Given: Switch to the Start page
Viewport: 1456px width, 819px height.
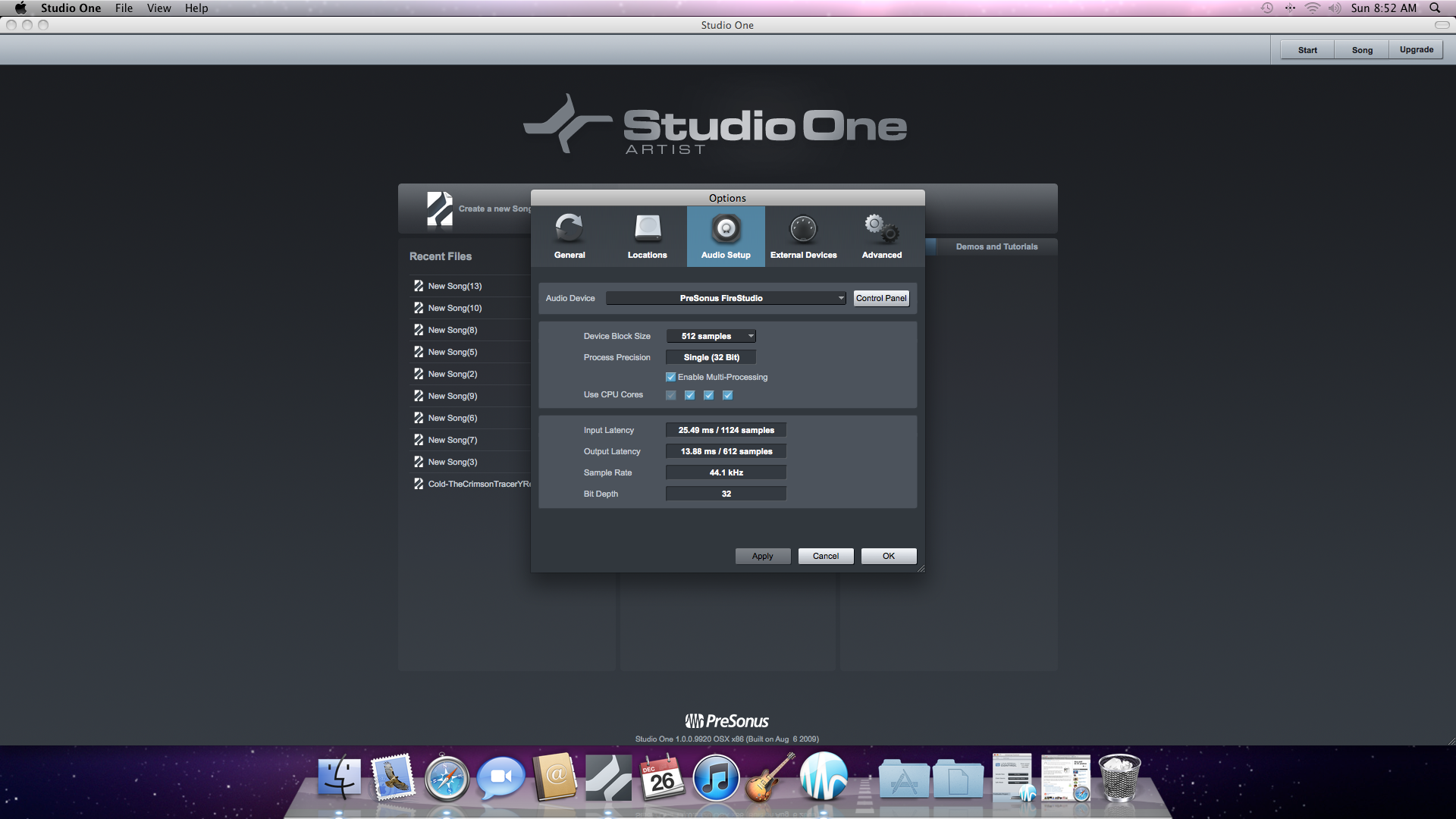Looking at the screenshot, I should tap(1307, 50).
